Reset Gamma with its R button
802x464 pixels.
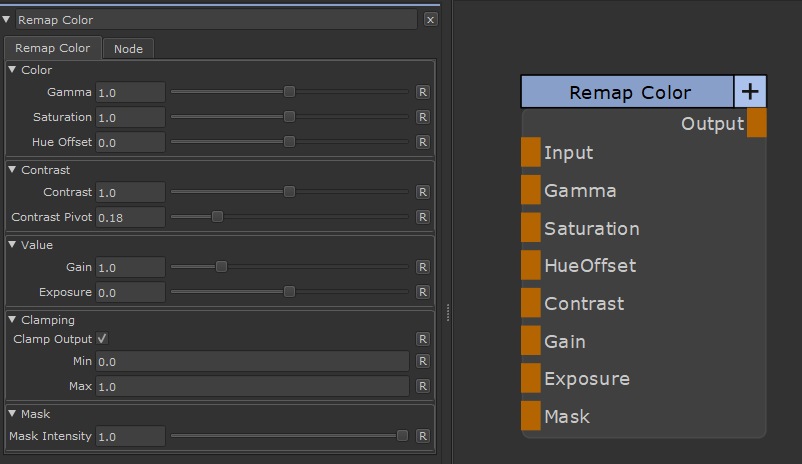(x=423, y=92)
